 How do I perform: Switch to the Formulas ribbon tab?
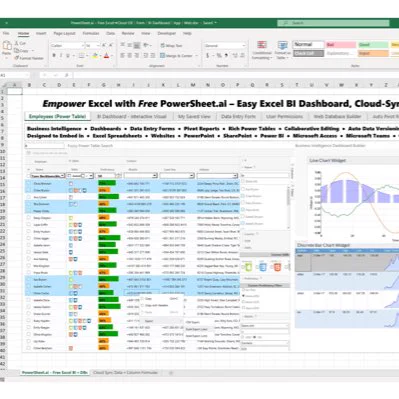91,33
